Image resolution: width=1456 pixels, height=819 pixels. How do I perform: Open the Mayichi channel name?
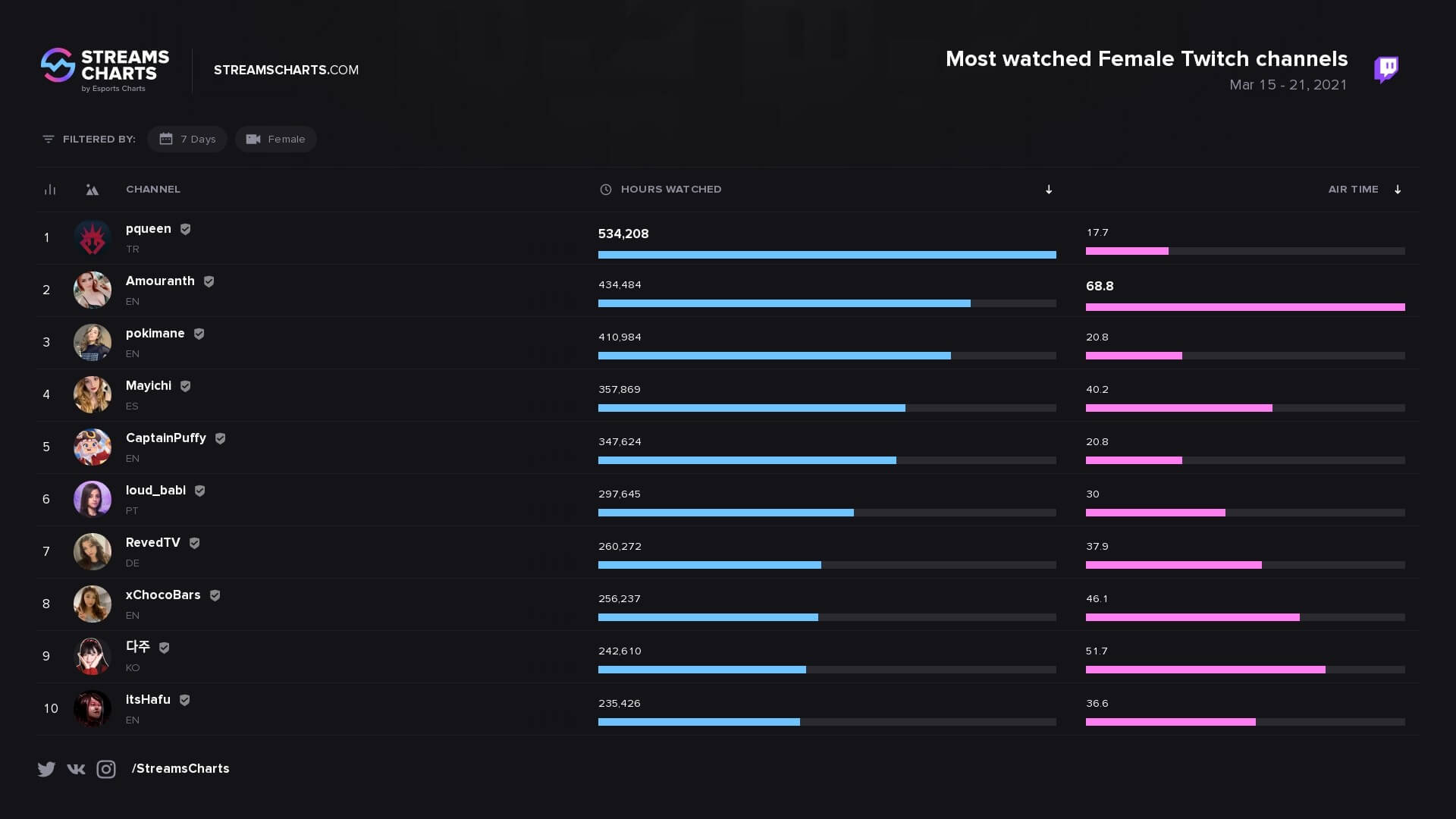coord(149,386)
